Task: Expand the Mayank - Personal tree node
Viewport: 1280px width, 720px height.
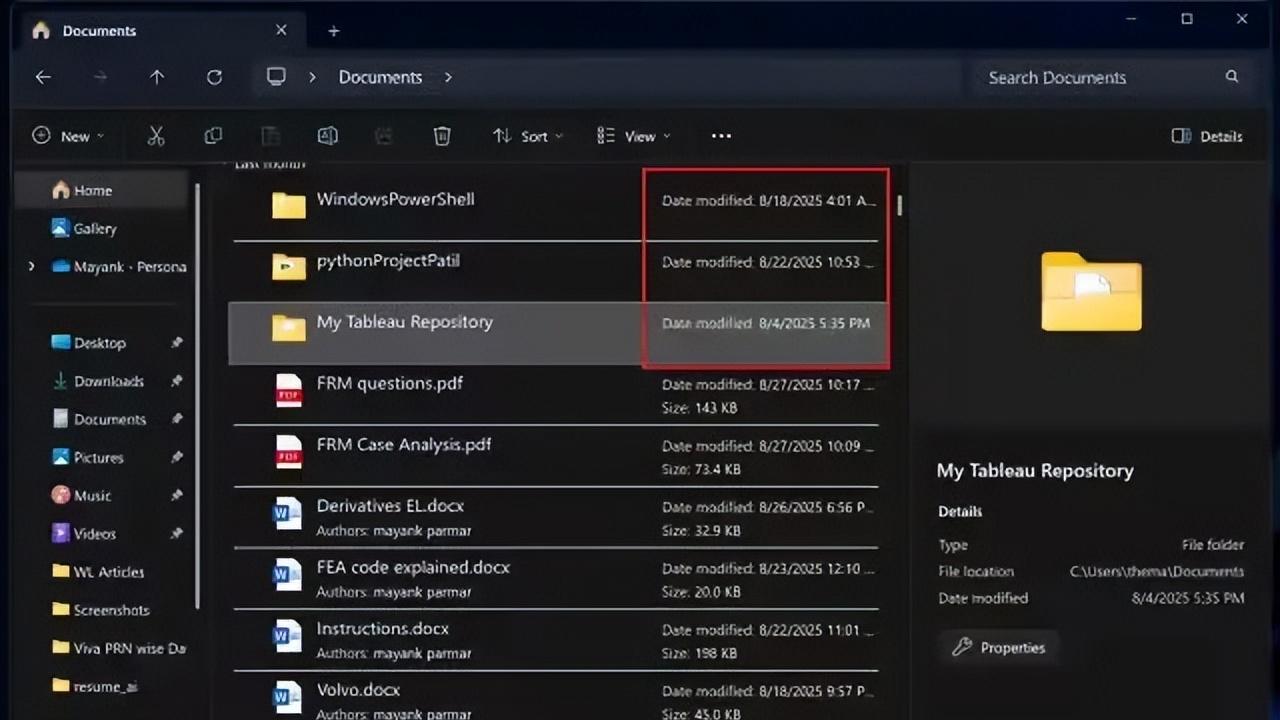Action: [31, 266]
